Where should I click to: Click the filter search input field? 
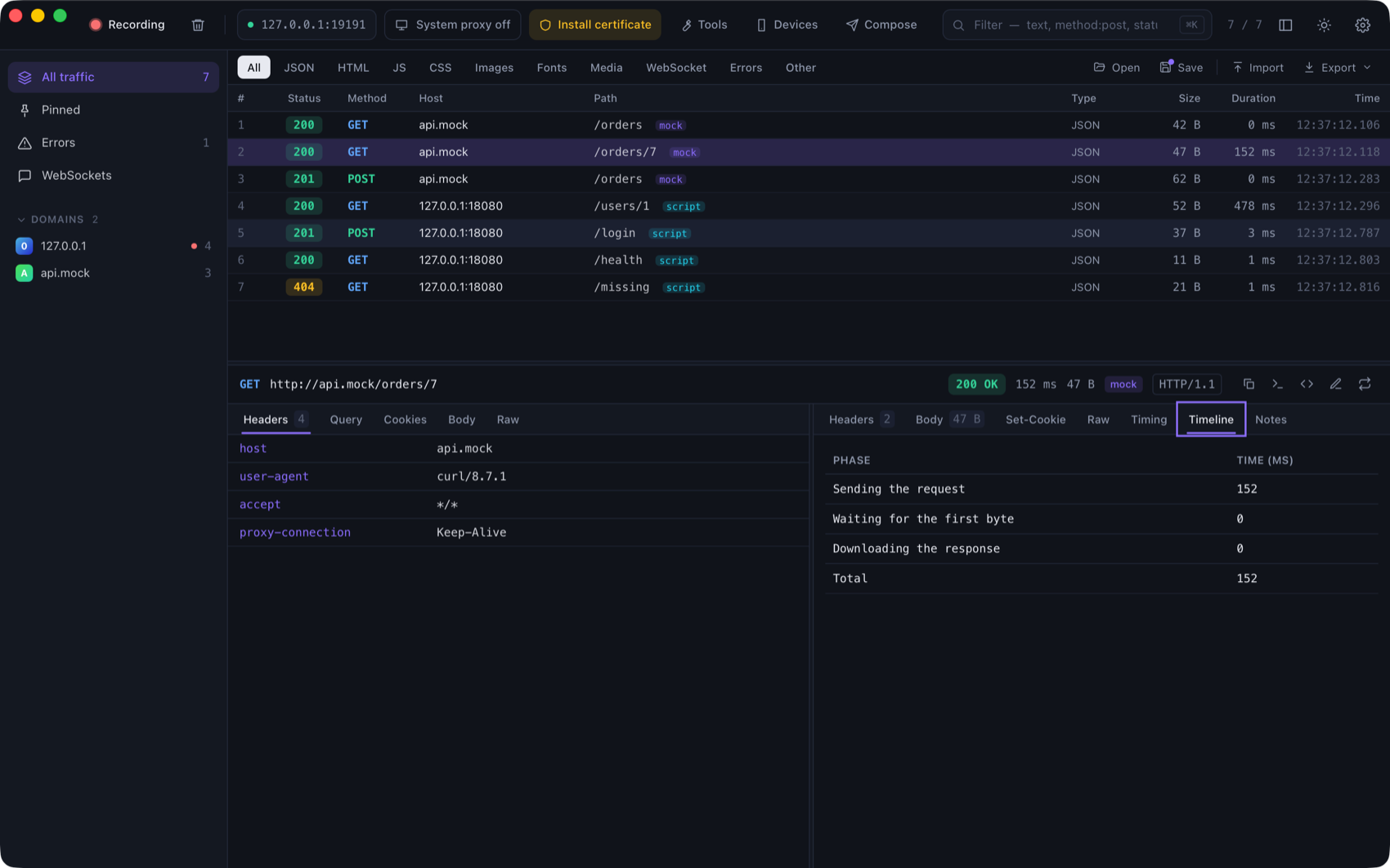coord(1077,25)
